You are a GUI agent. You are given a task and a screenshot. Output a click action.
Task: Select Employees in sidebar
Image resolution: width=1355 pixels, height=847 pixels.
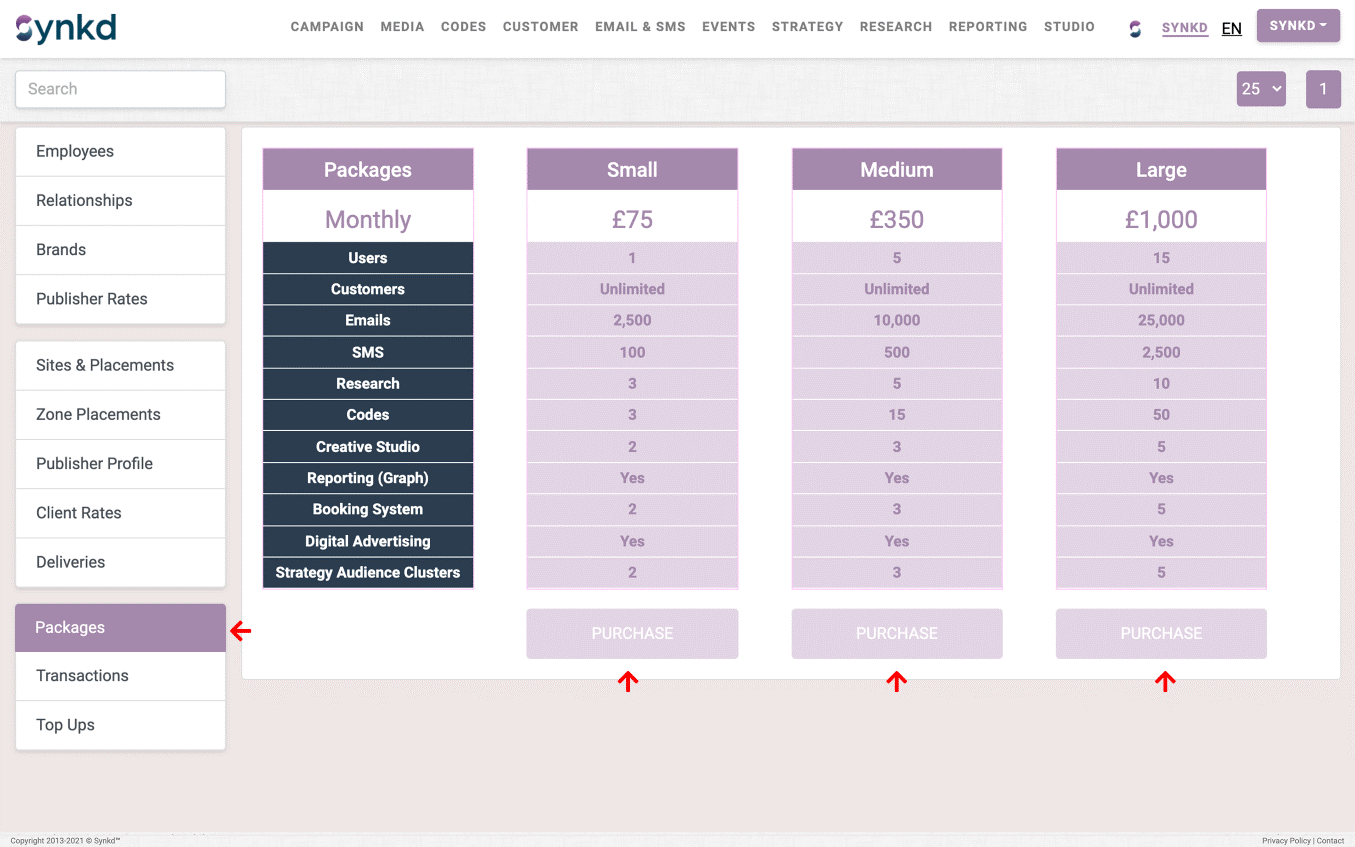pos(75,151)
